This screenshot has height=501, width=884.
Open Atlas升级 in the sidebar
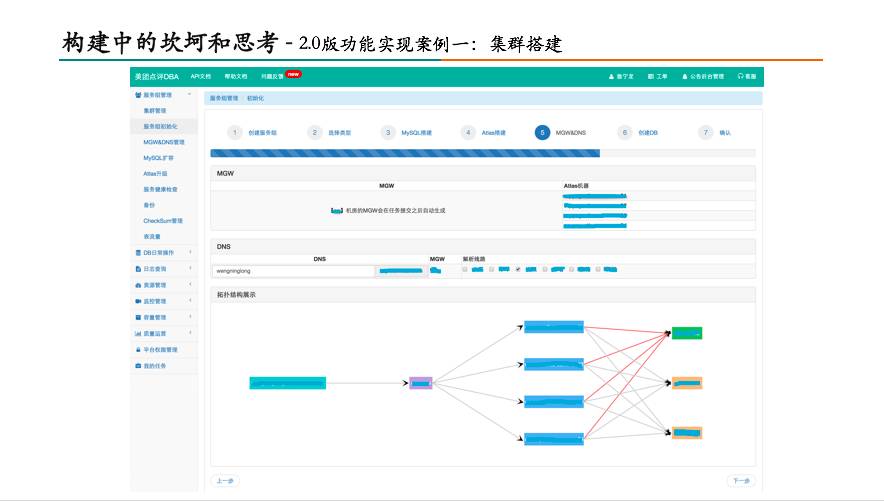[156, 174]
